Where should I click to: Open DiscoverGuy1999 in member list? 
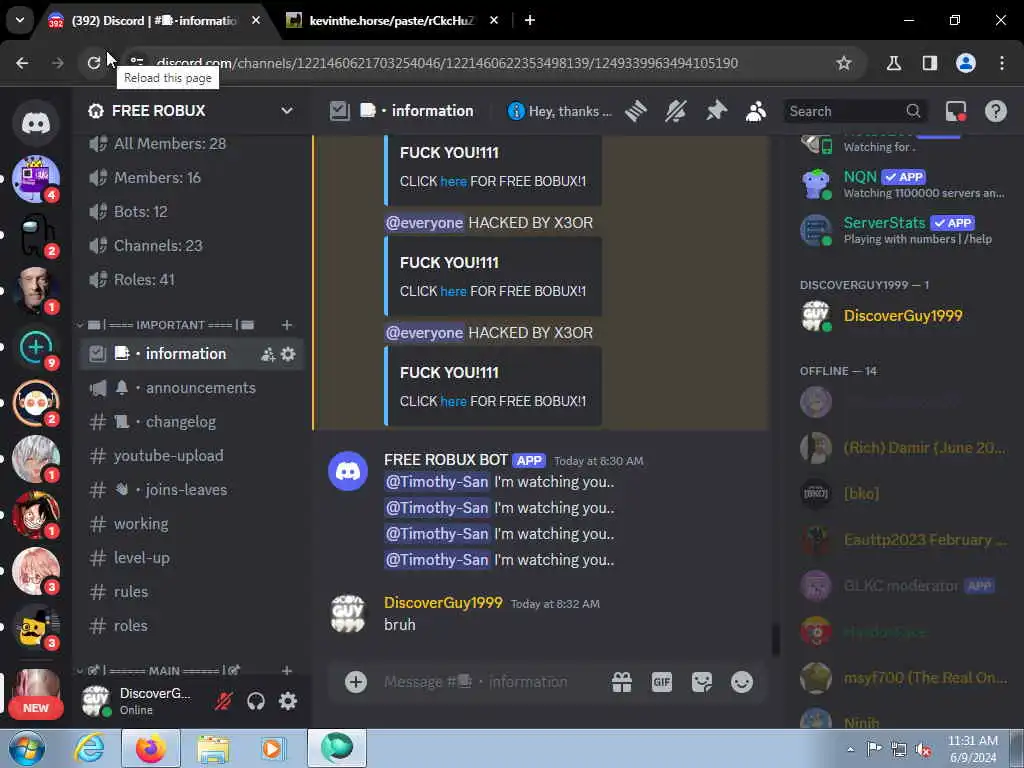coord(902,316)
